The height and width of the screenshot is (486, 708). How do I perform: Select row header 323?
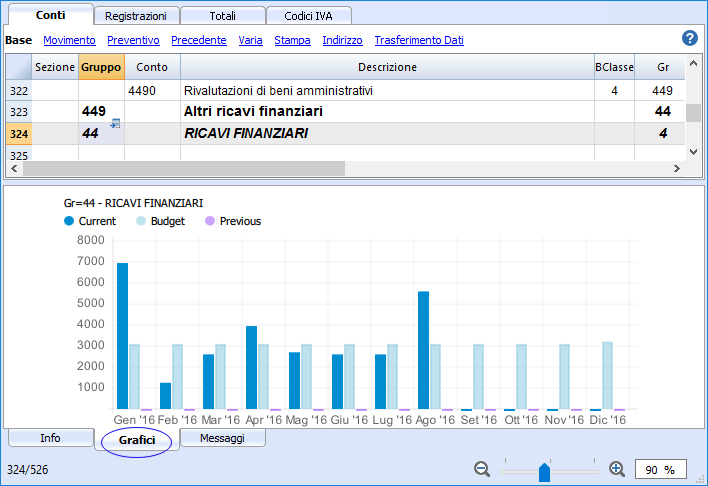click(19, 112)
